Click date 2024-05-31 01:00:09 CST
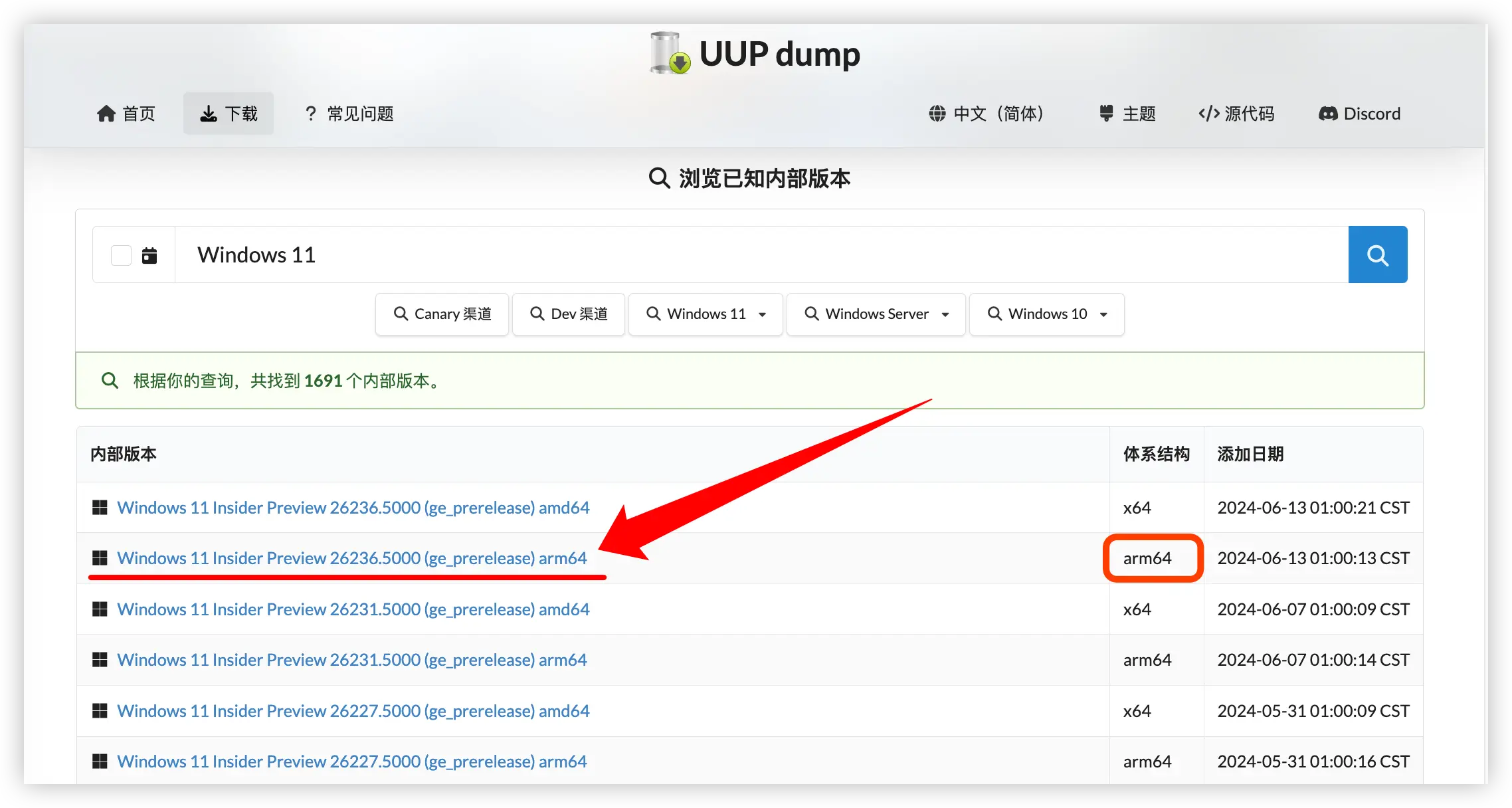This screenshot has width=1512, height=808. 1313,711
